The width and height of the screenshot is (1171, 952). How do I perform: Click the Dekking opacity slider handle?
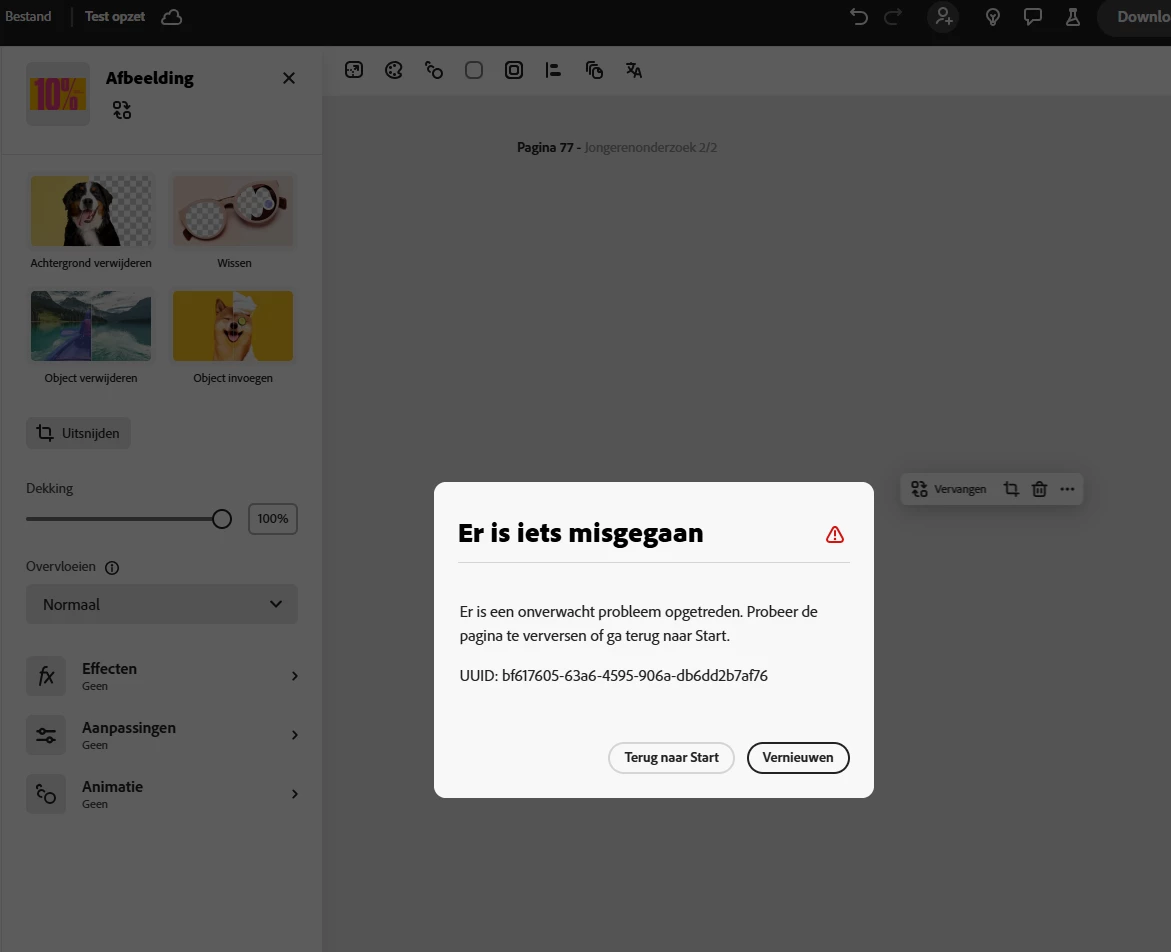pyautogui.click(x=222, y=519)
